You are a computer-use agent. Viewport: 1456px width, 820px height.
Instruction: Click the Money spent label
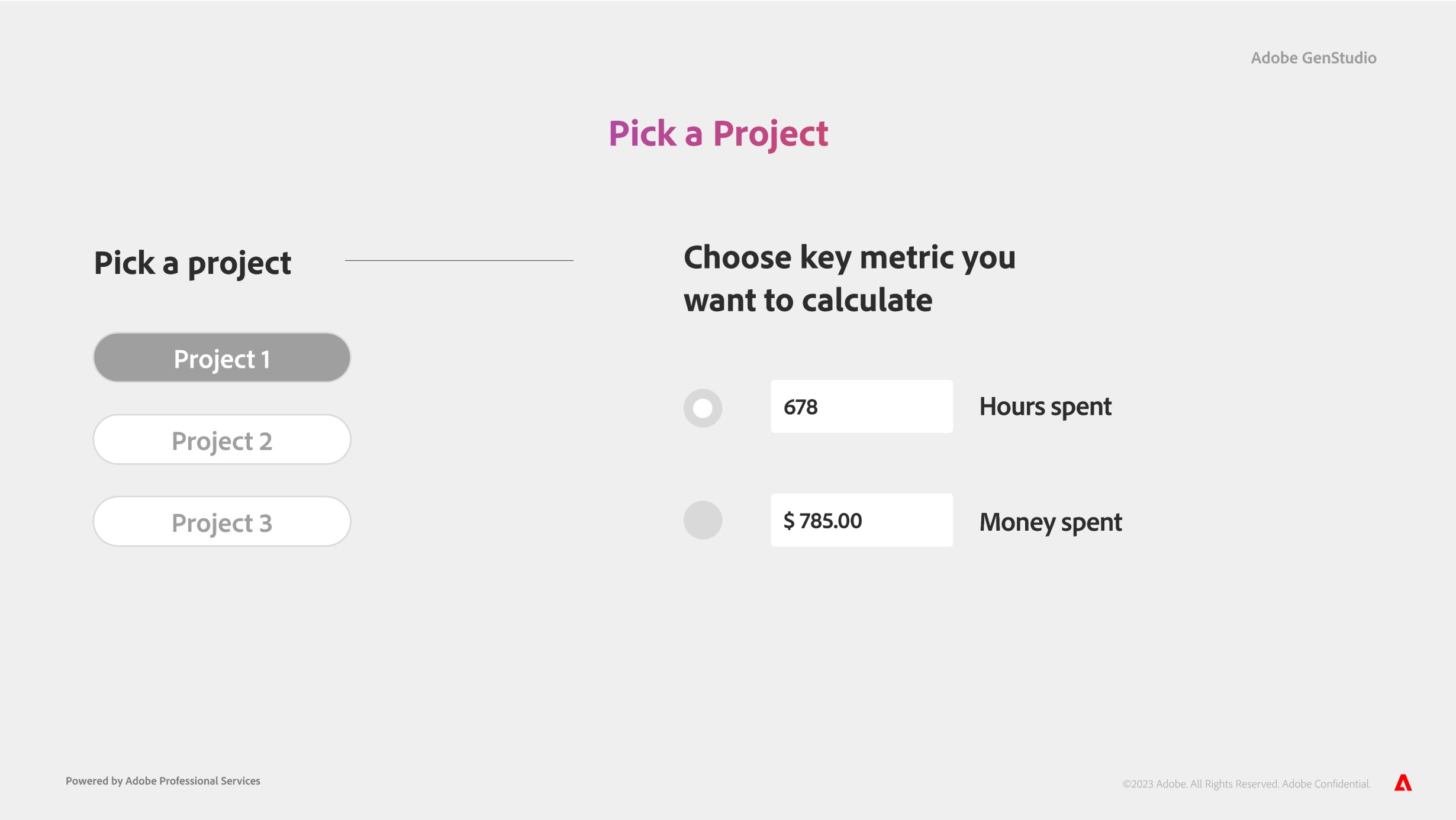click(1051, 522)
